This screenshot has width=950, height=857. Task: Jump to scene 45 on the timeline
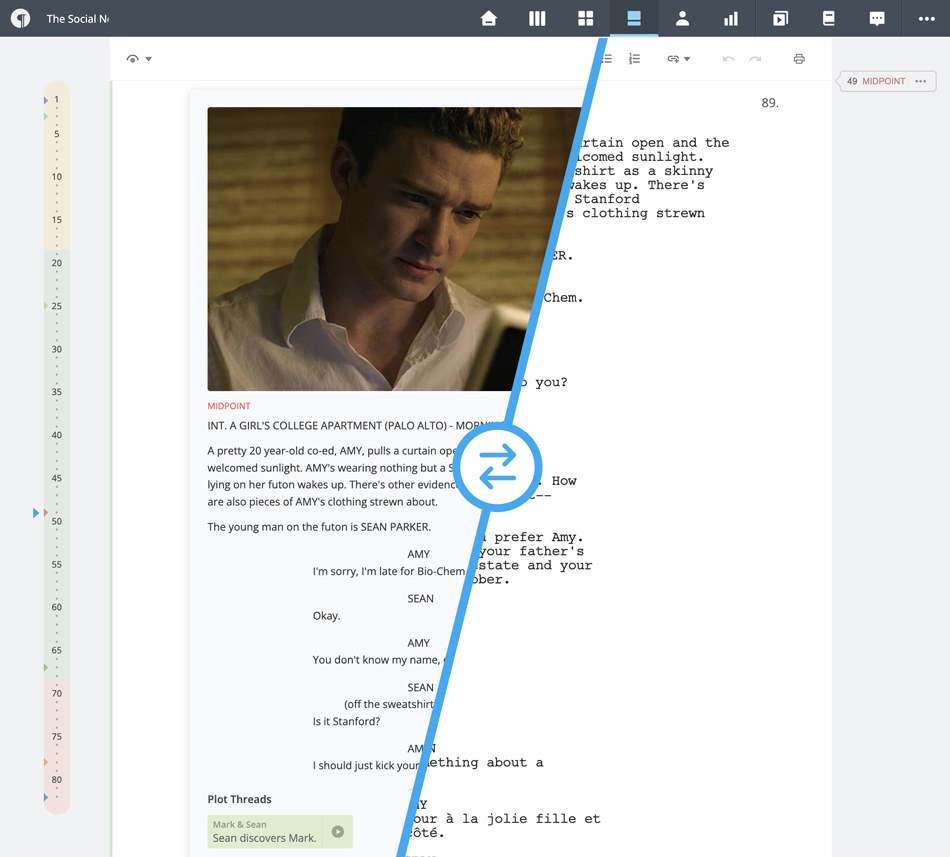56,478
